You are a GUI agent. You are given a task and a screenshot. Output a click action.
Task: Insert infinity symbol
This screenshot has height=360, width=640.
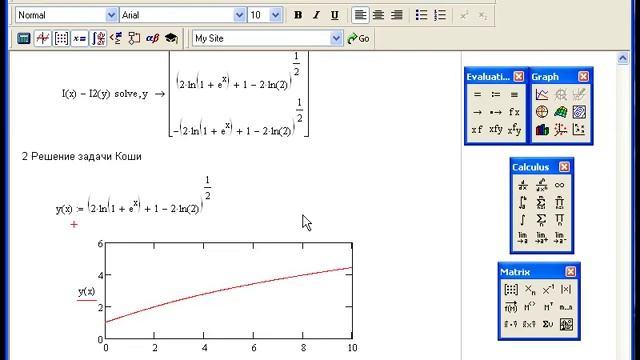tap(560, 185)
